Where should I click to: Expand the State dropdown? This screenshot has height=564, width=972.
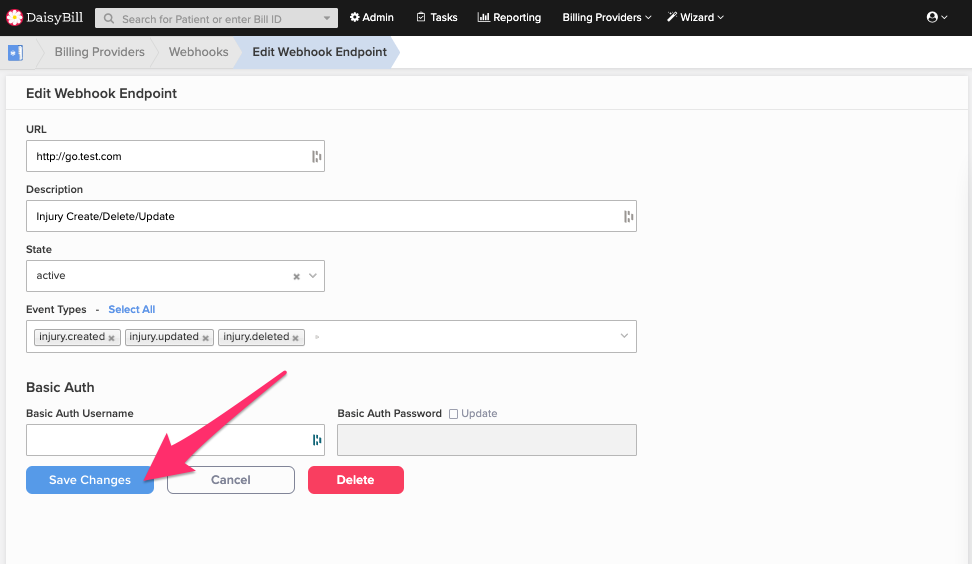(313, 276)
